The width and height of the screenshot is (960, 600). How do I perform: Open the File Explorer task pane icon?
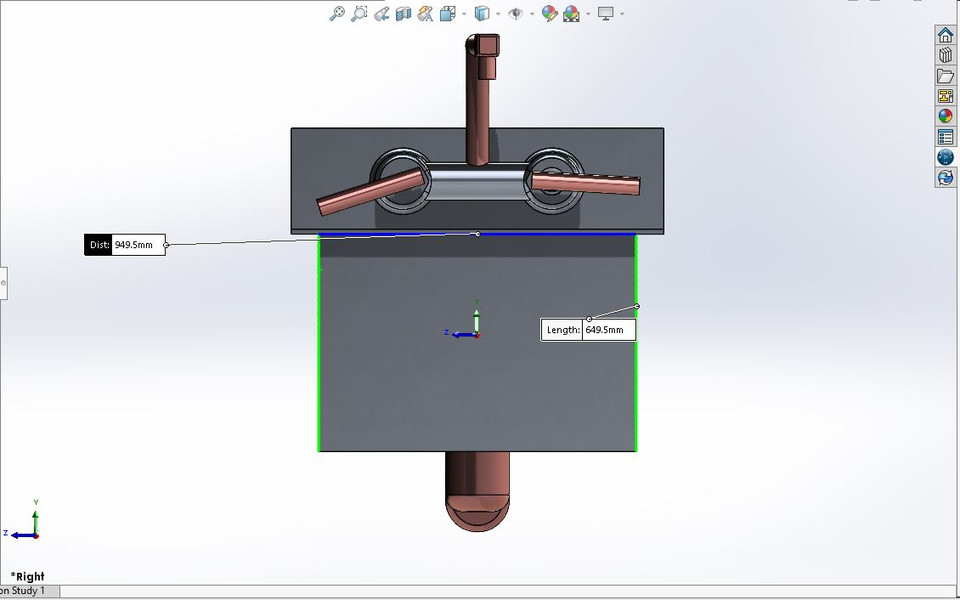(x=945, y=77)
